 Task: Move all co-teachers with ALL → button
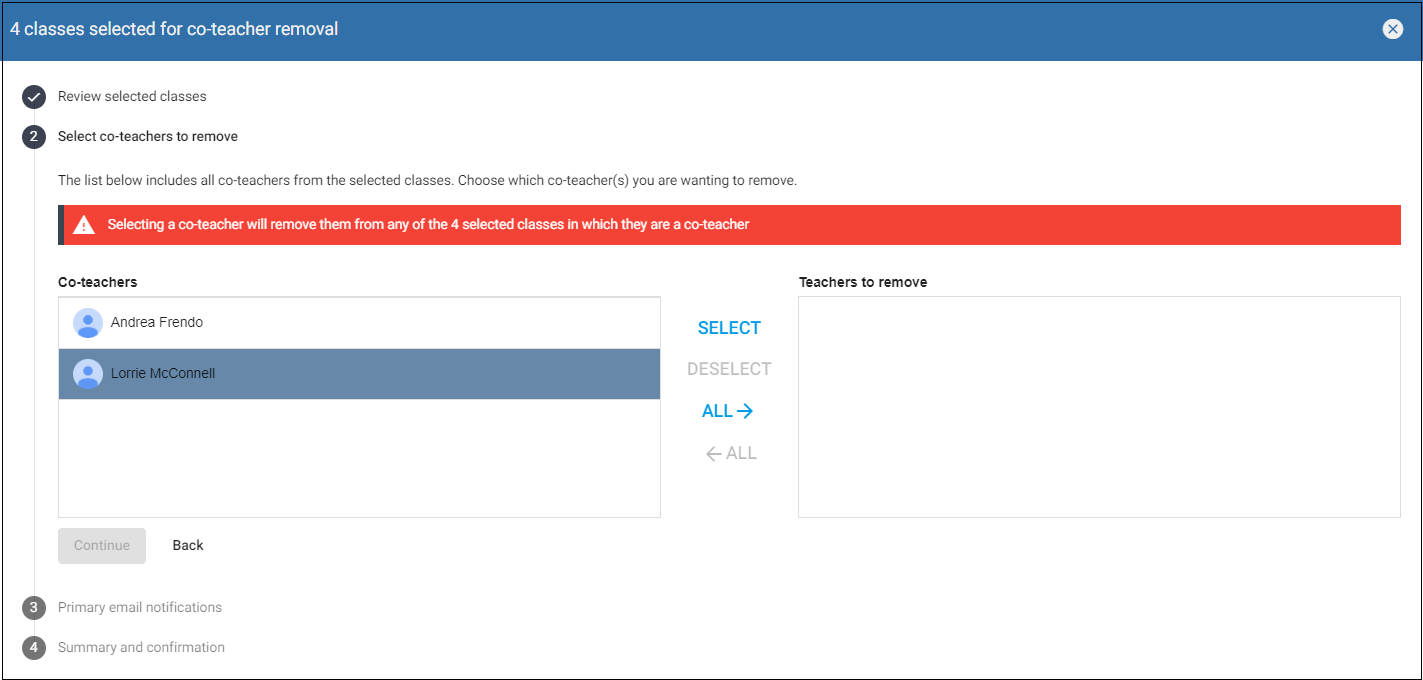click(728, 411)
